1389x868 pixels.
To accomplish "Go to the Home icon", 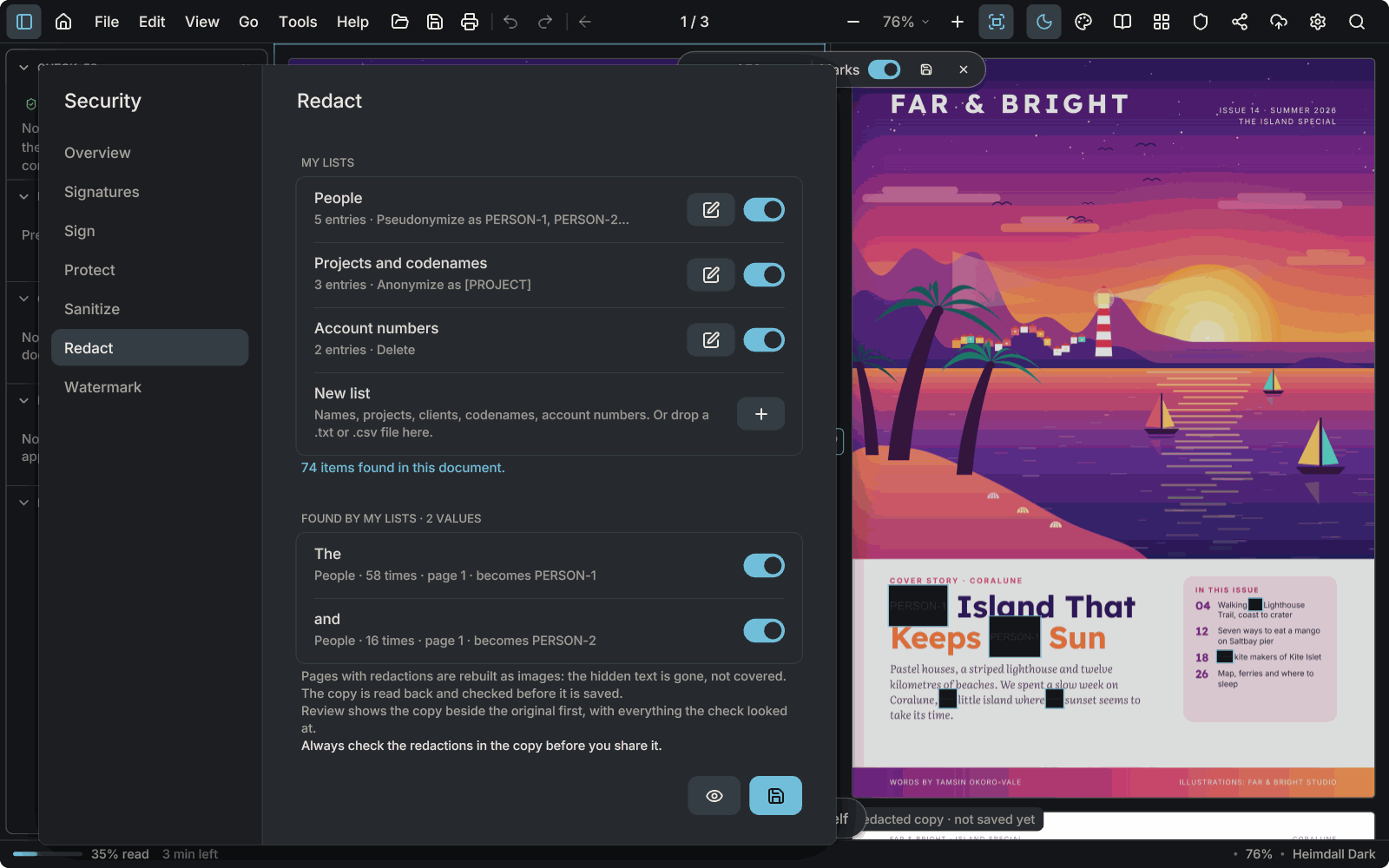I will [x=63, y=22].
